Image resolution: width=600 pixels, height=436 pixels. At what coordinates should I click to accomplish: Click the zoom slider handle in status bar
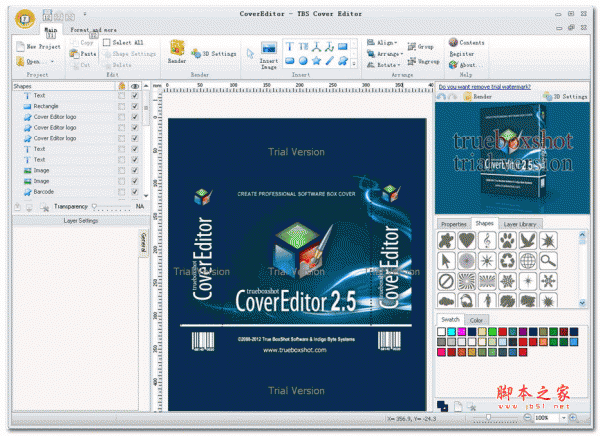[x=488, y=417]
